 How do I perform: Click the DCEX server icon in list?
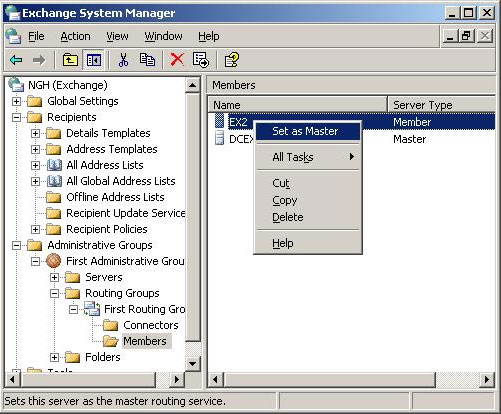coord(219,138)
